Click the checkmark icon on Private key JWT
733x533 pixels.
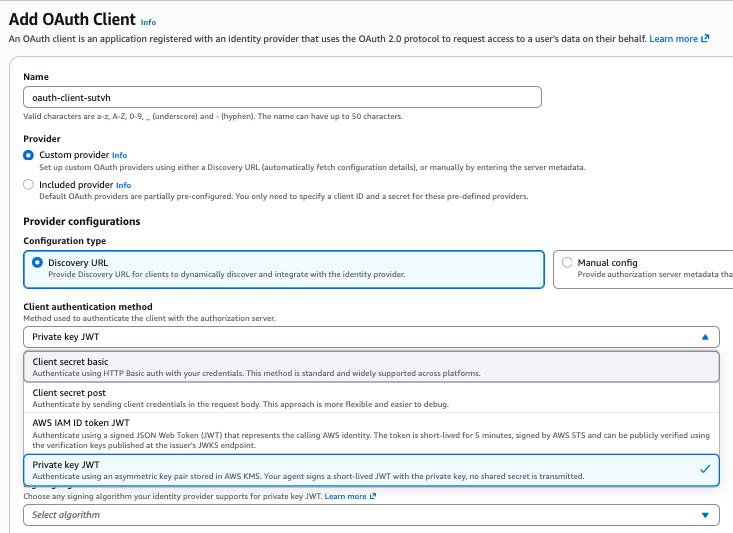click(x=705, y=469)
